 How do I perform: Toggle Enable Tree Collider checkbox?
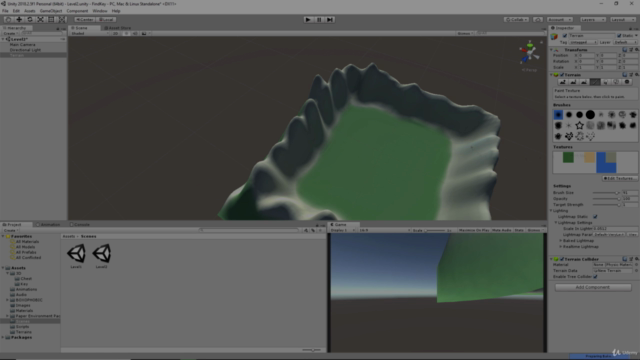(x=596, y=277)
